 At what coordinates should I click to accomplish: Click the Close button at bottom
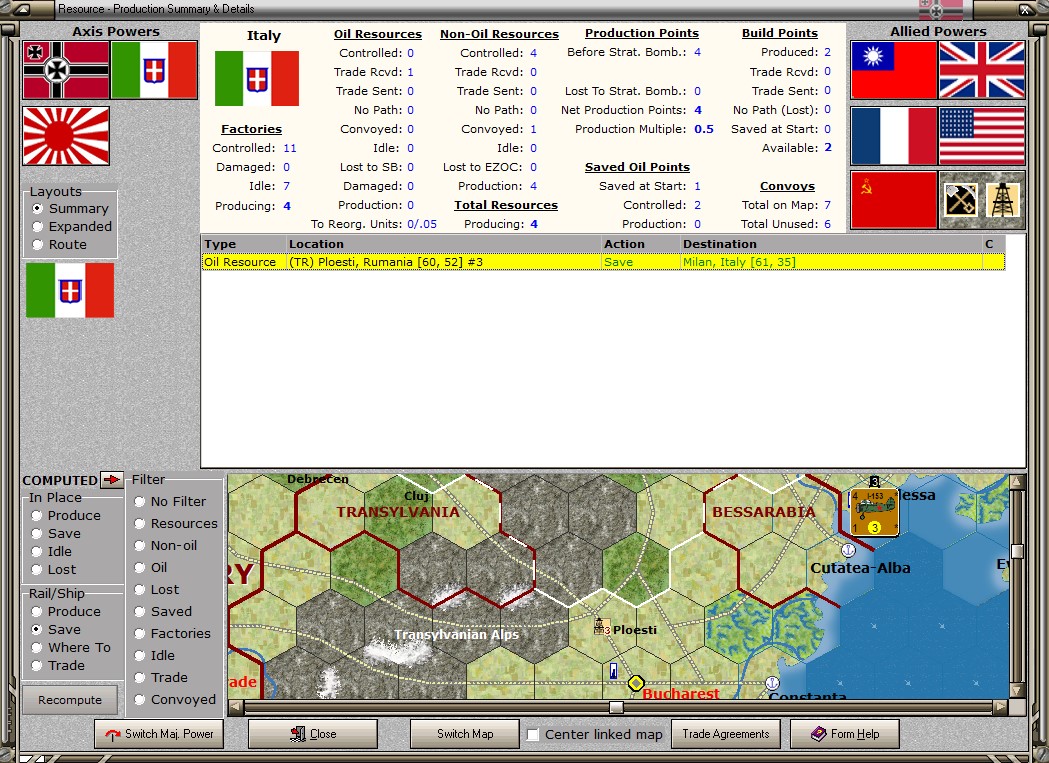pyautogui.click(x=313, y=734)
